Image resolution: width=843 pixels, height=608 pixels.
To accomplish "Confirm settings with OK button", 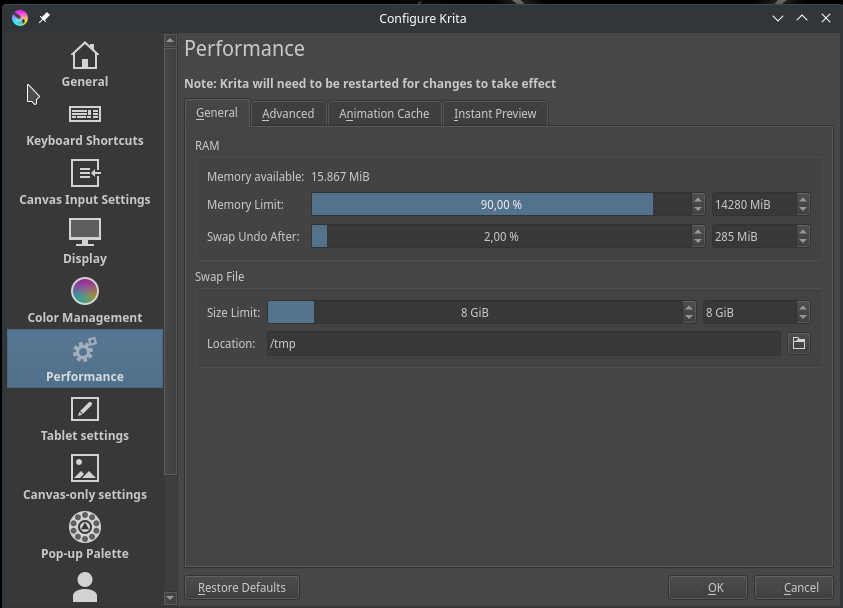I will click(715, 587).
